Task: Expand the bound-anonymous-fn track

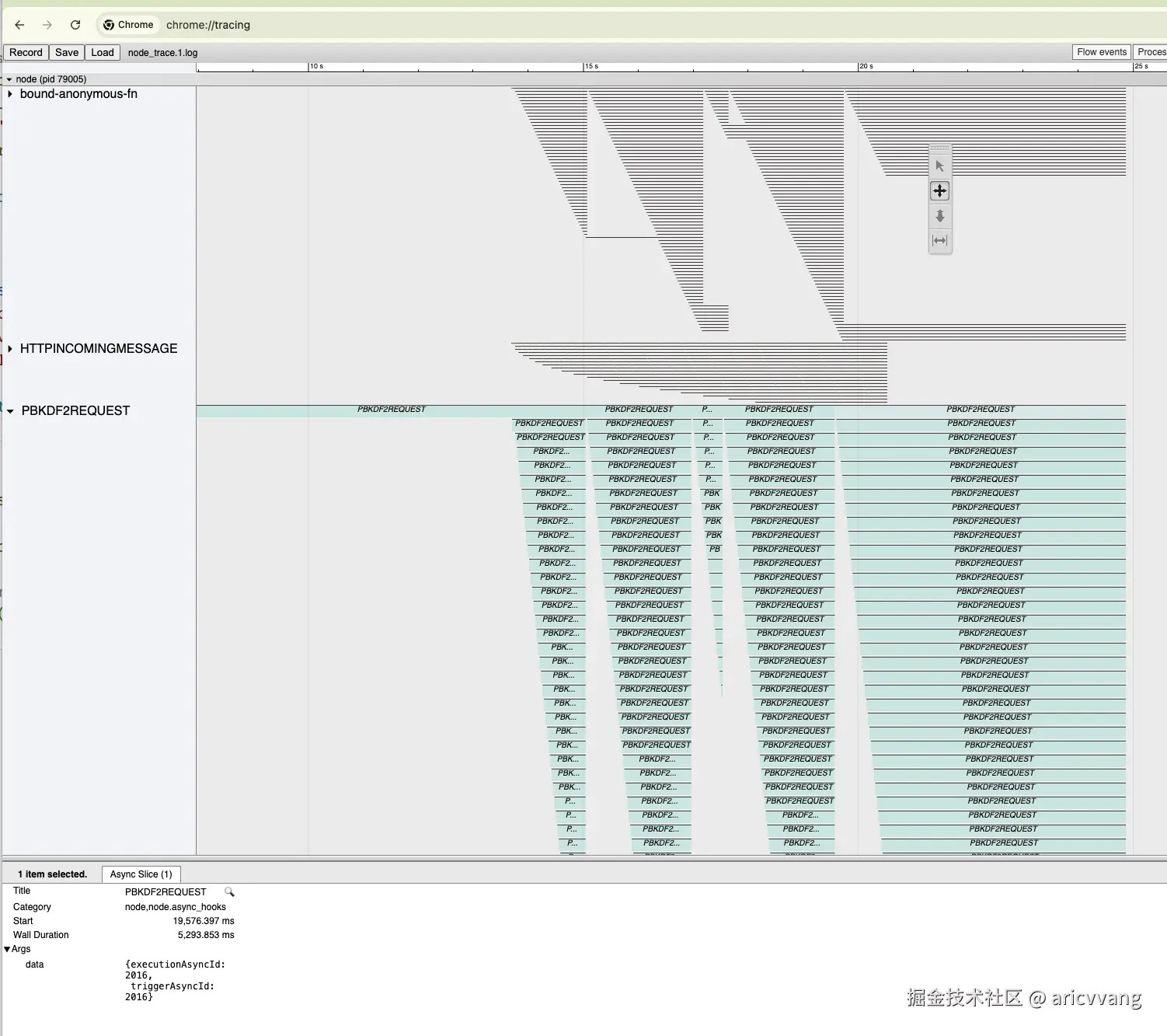Action: pyautogui.click(x=9, y=94)
